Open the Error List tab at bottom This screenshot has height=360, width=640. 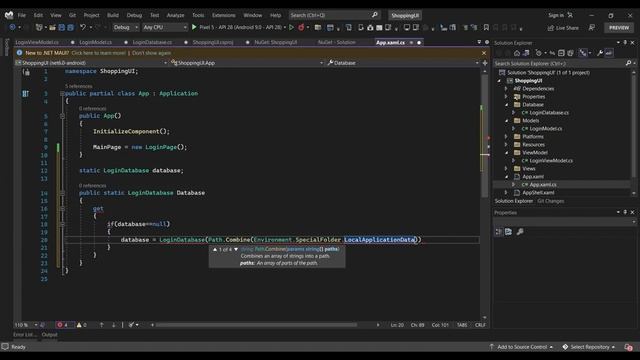pos(24,335)
